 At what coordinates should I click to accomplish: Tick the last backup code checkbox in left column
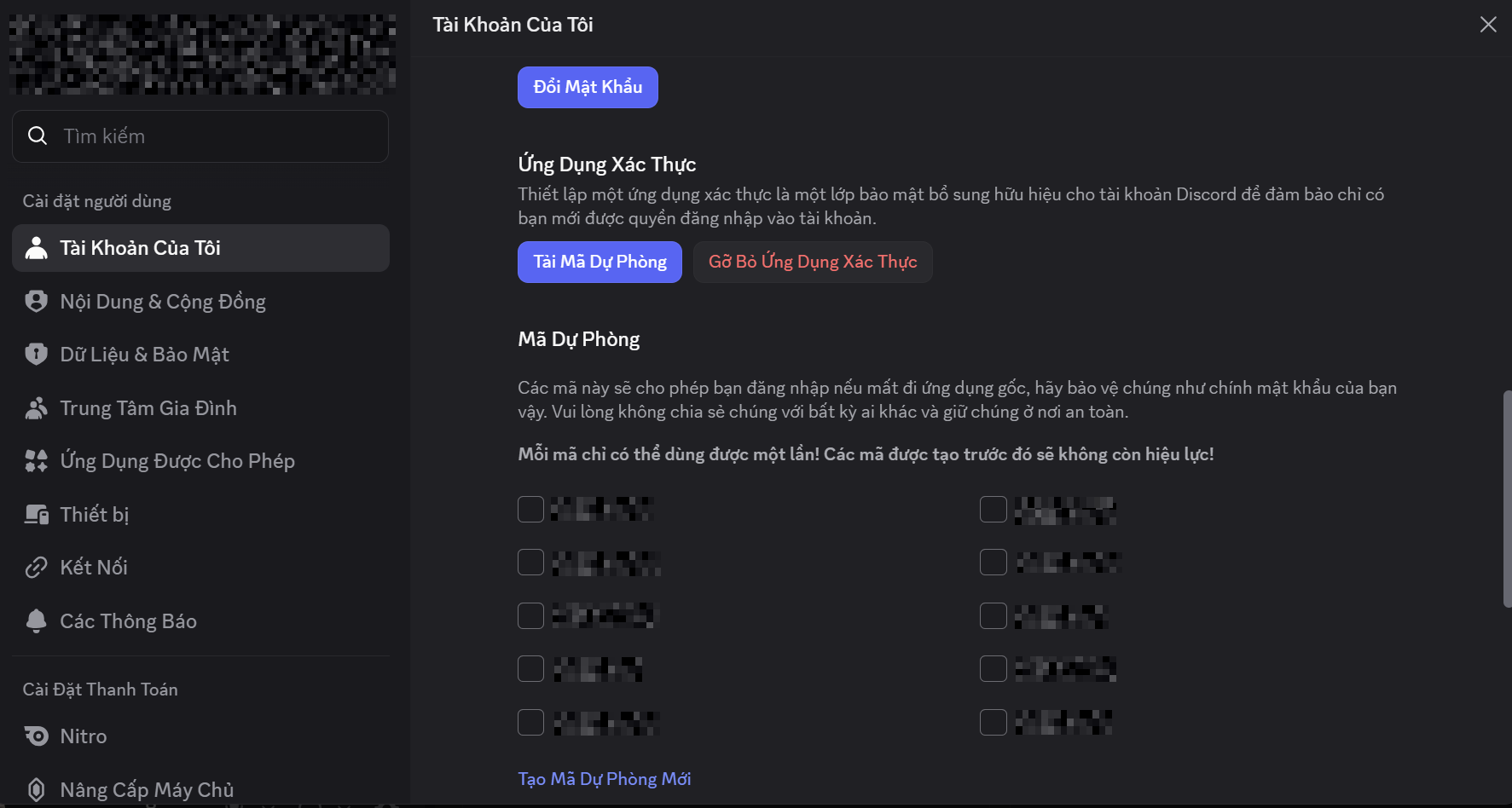530,723
